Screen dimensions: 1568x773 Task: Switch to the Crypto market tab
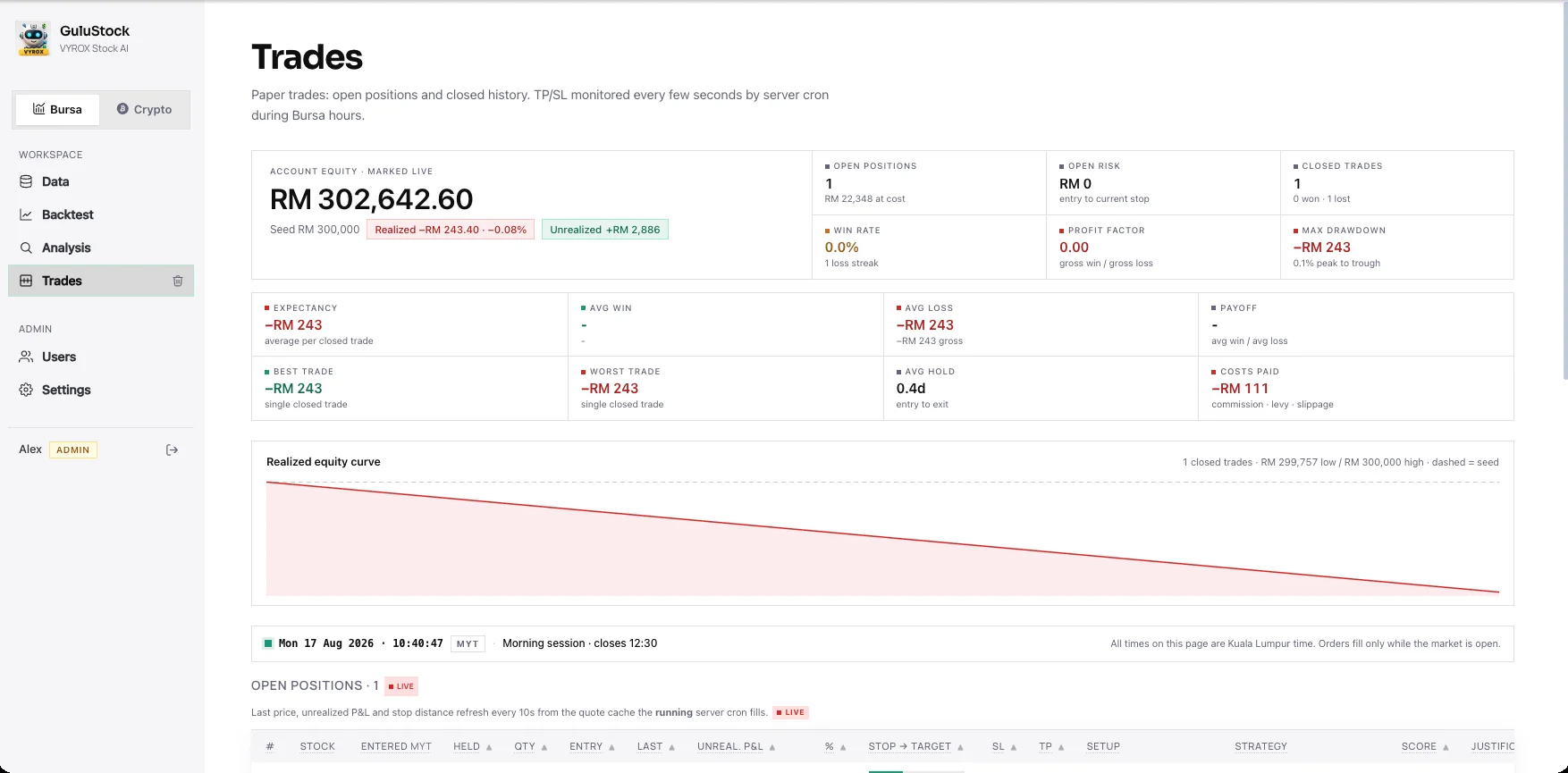(x=144, y=109)
